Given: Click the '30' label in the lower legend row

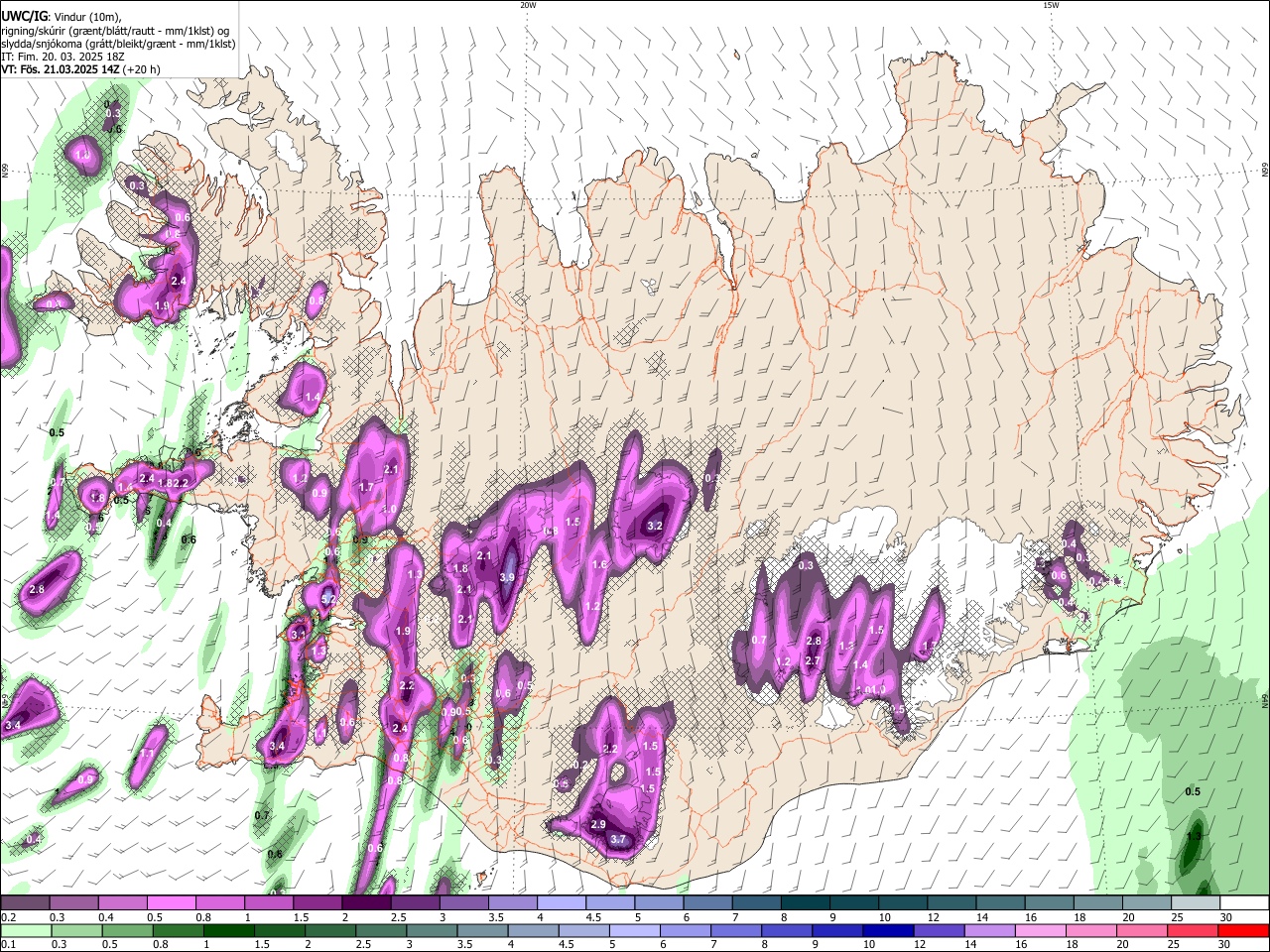Looking at the screenshot, I should [x=1222, y=945].
